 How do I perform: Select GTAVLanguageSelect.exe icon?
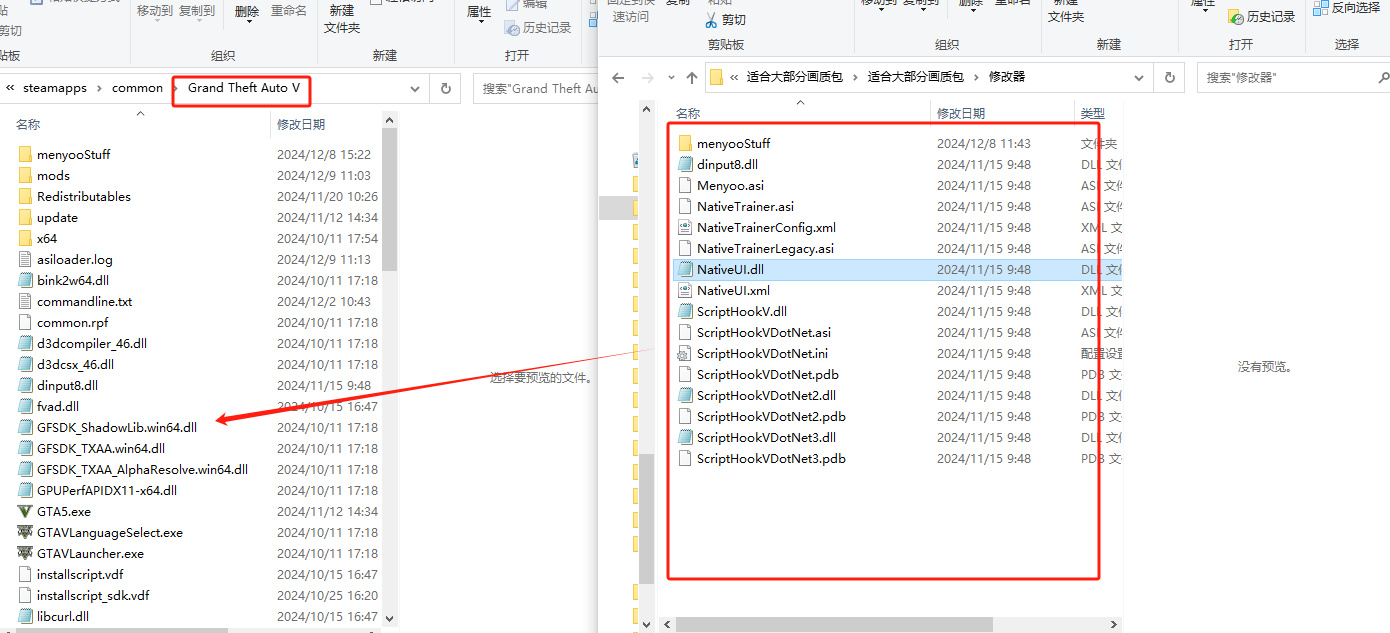25,532
